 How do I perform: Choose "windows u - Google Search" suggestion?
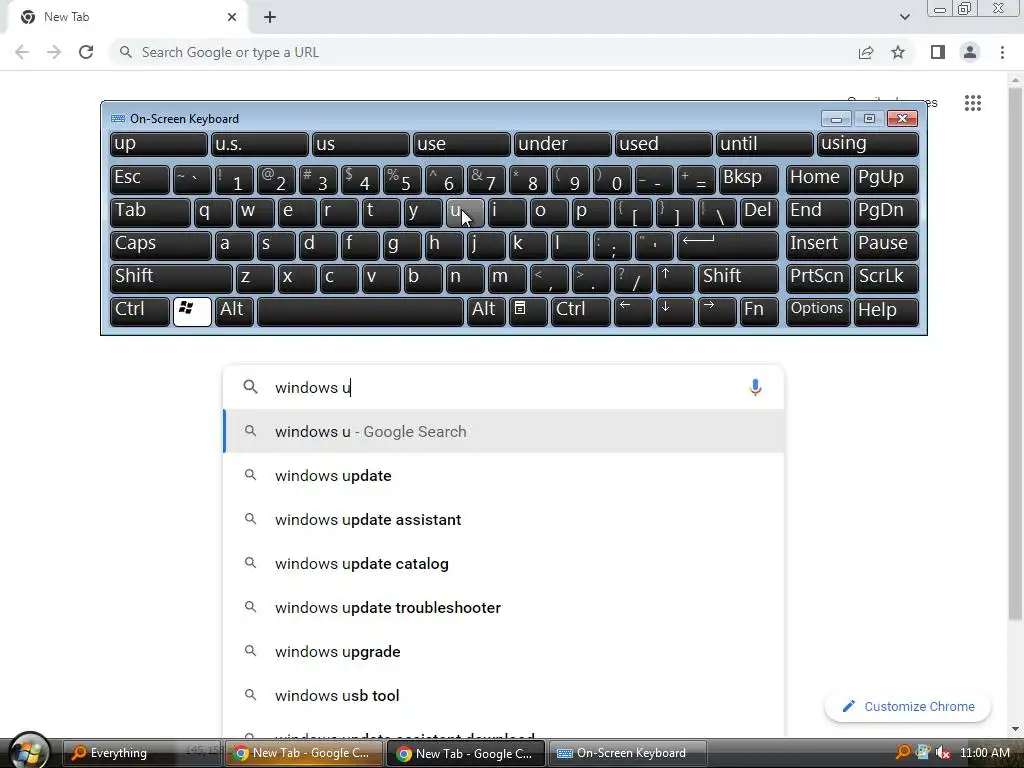coord(504,431)
